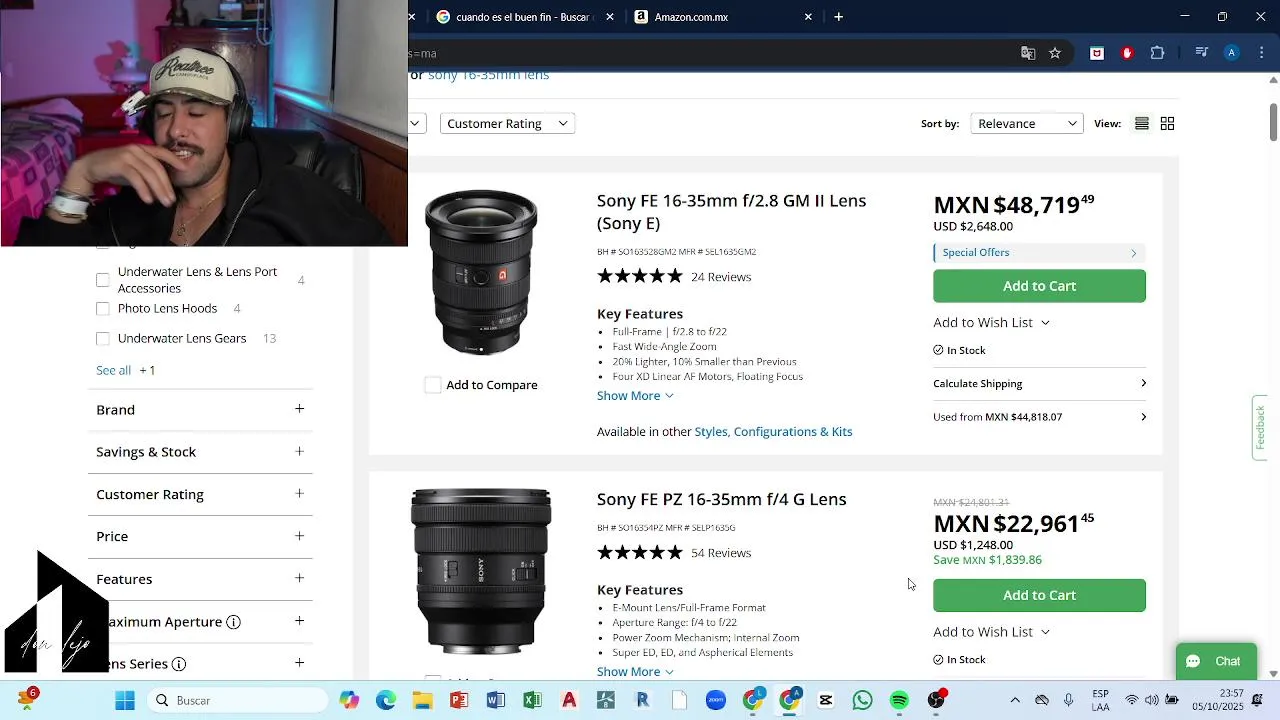Open Calculate Shipping for GM II lens
The height and width of the screenshot is (720, 1280).
(x=1039, y=384)
